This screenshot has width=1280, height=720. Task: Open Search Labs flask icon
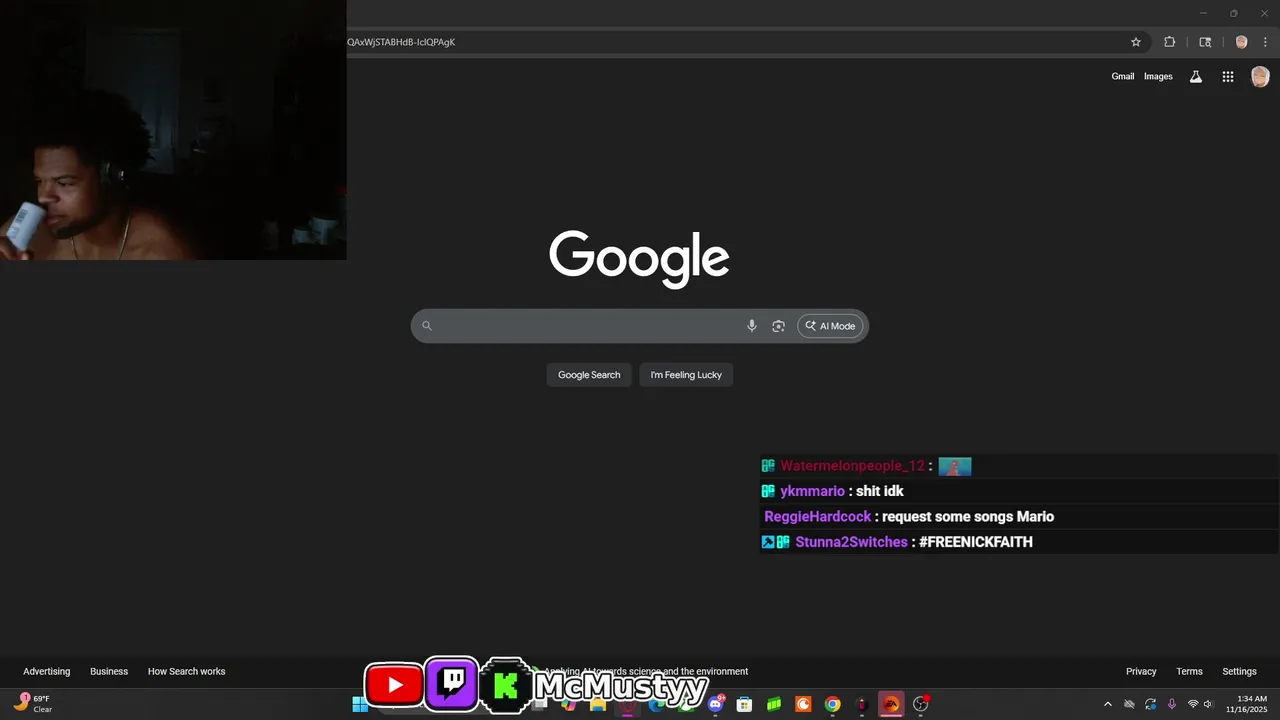tap(1195, 76)
